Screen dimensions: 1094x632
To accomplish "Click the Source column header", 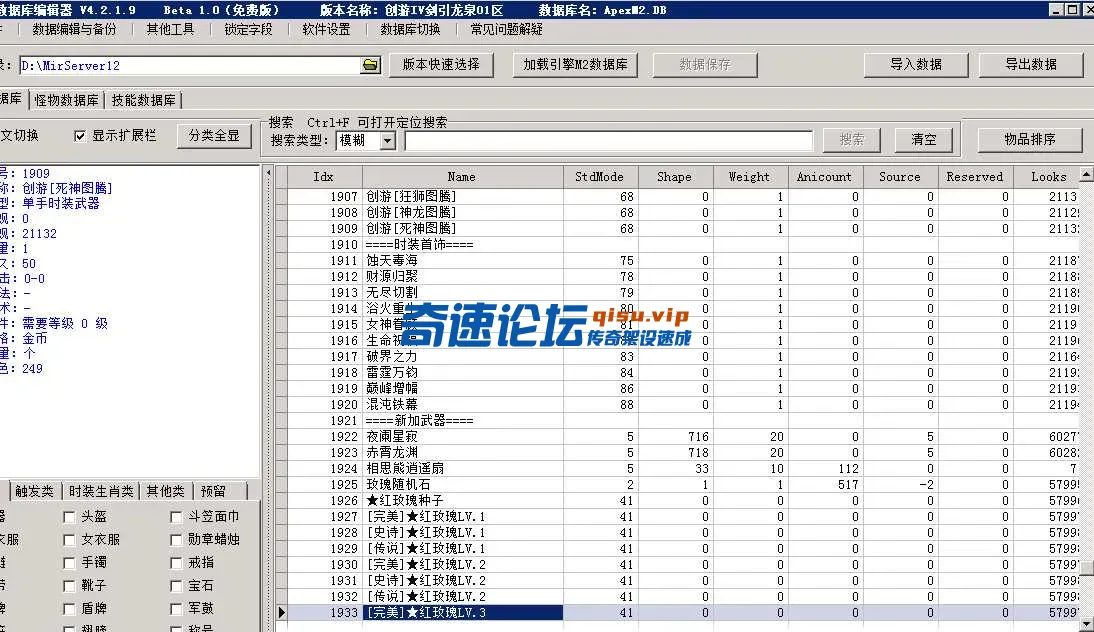I will point(900,177).
